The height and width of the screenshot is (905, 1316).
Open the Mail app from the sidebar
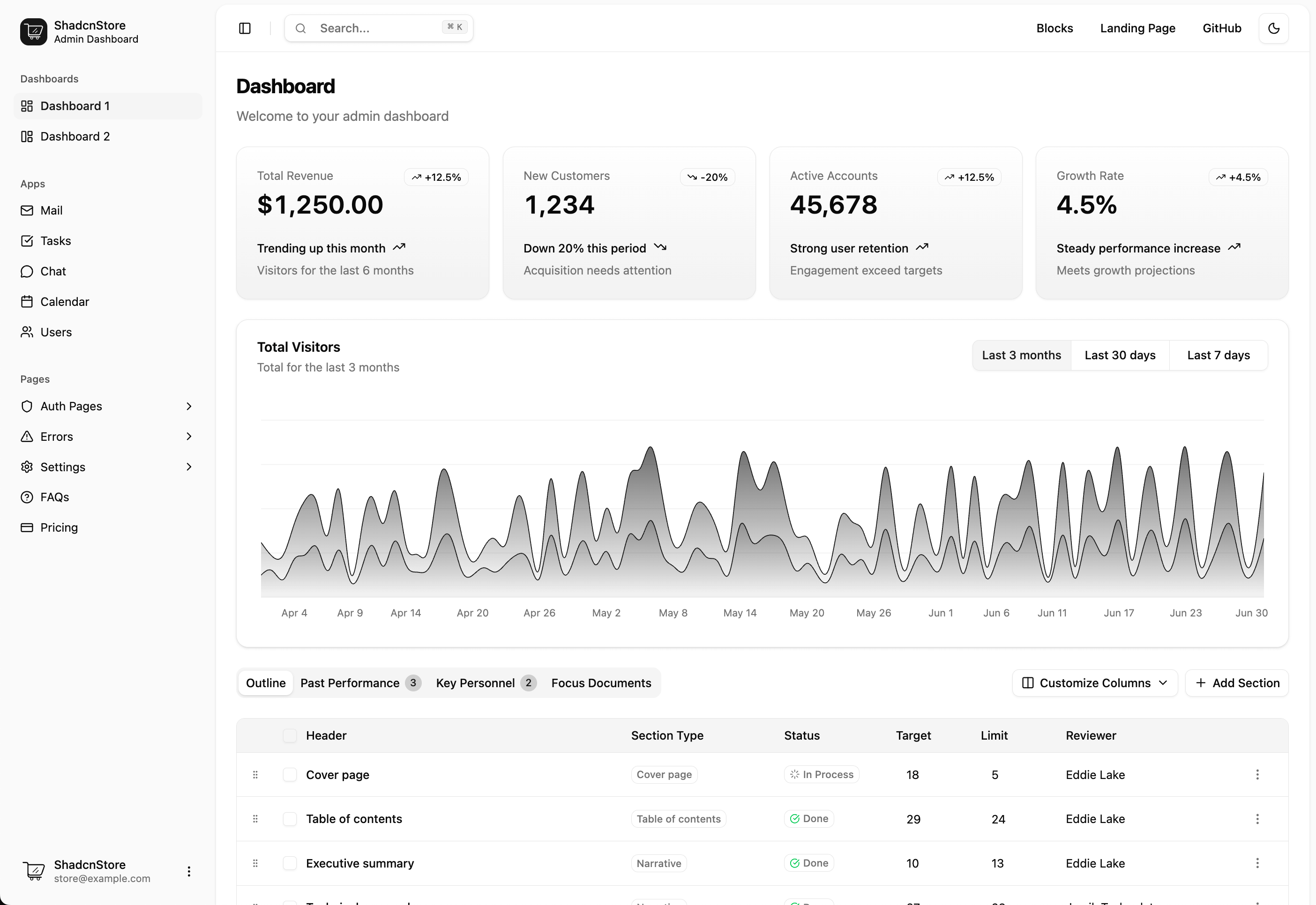click(x=51, y=210)
